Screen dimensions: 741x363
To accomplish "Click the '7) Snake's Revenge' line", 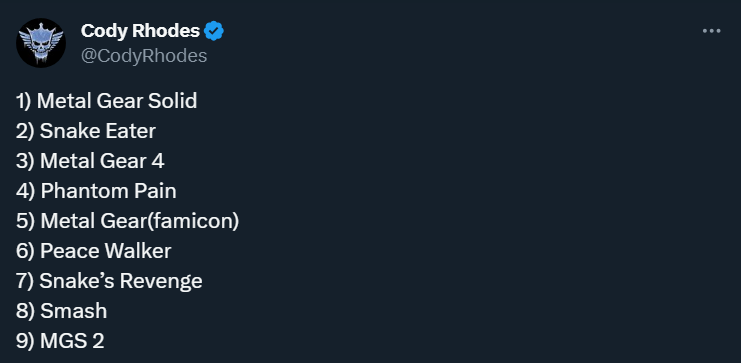I will coord(109,281).
